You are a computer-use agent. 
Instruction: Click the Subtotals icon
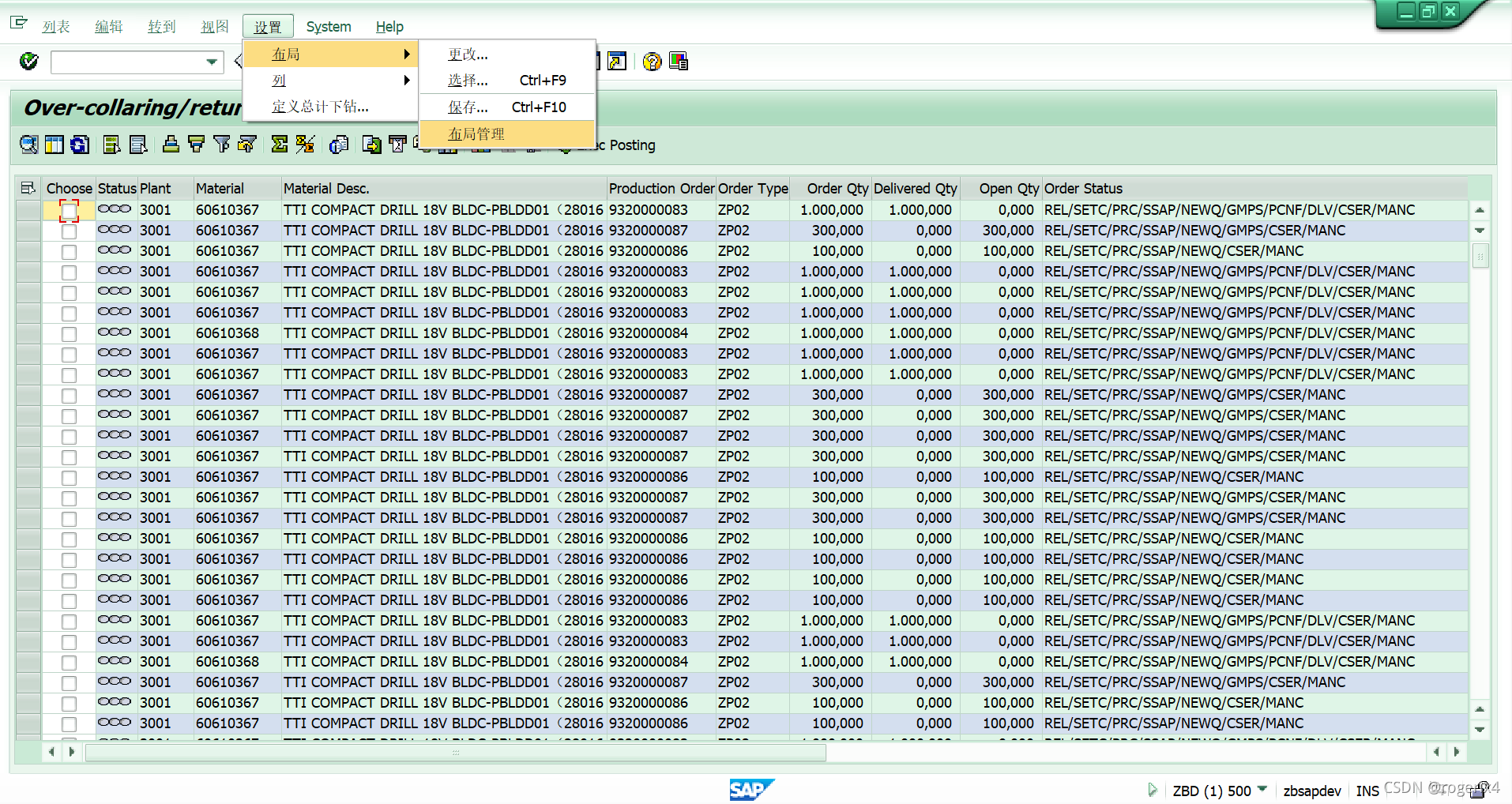[305, 144]
